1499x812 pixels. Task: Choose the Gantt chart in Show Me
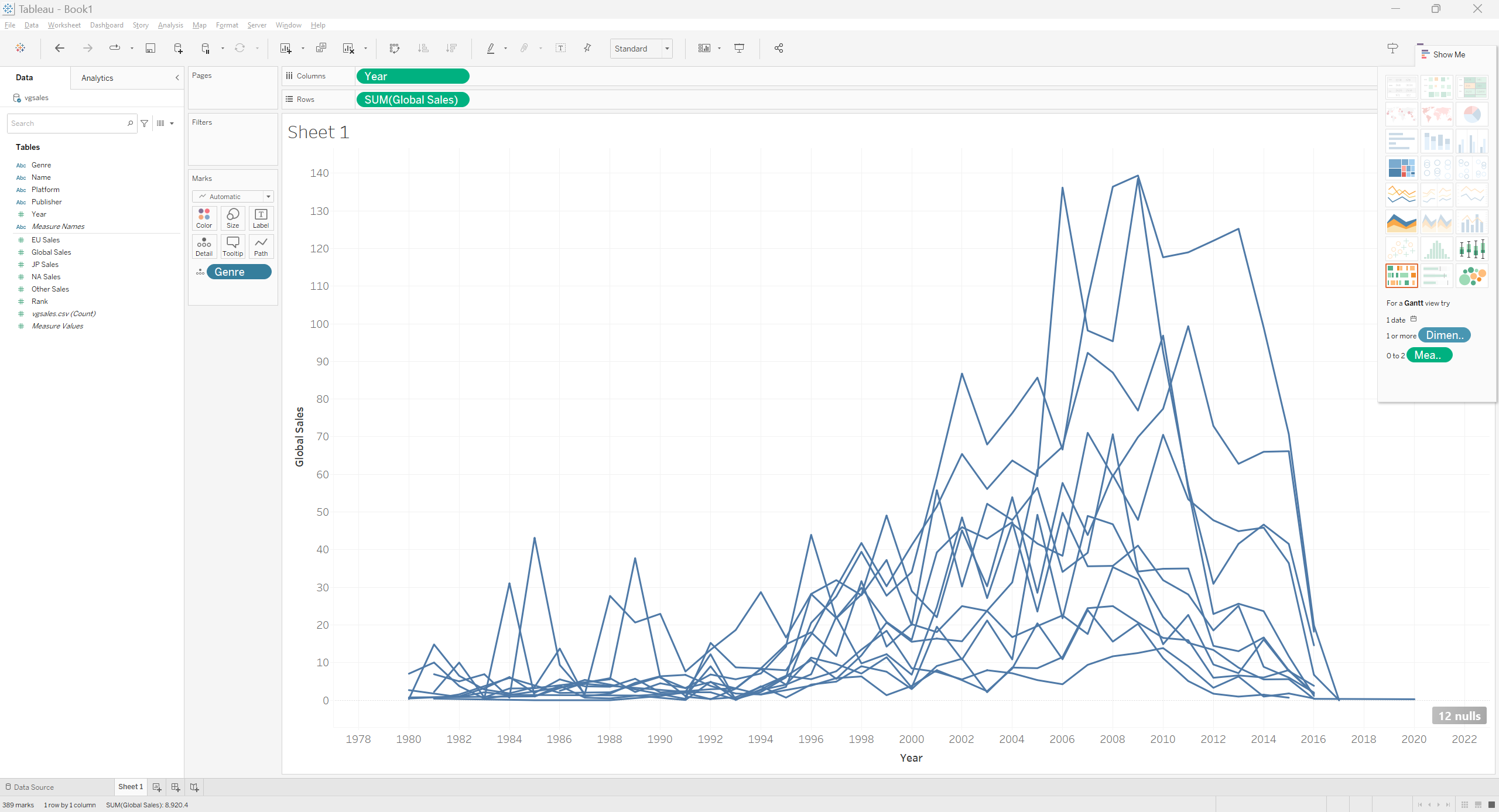[x=1401, y=275]
